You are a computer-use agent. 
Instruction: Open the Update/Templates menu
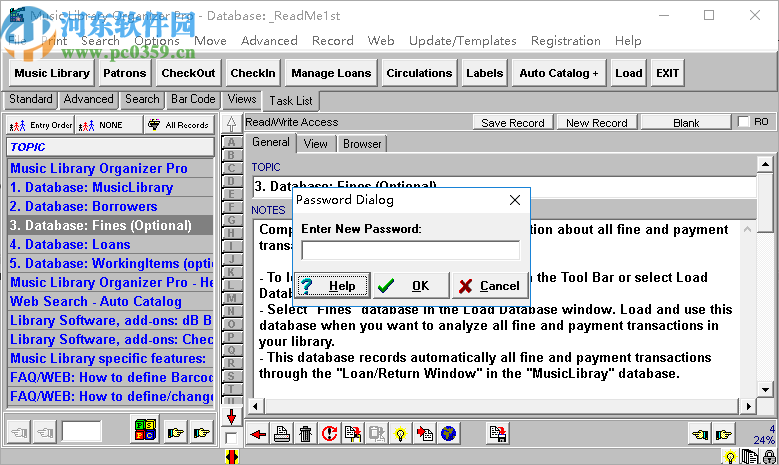click(463, 41)
